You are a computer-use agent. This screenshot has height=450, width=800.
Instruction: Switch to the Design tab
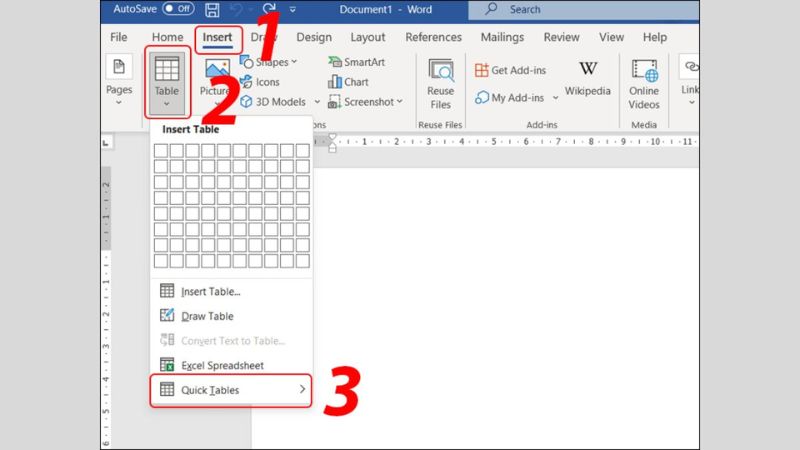[314, 37]
